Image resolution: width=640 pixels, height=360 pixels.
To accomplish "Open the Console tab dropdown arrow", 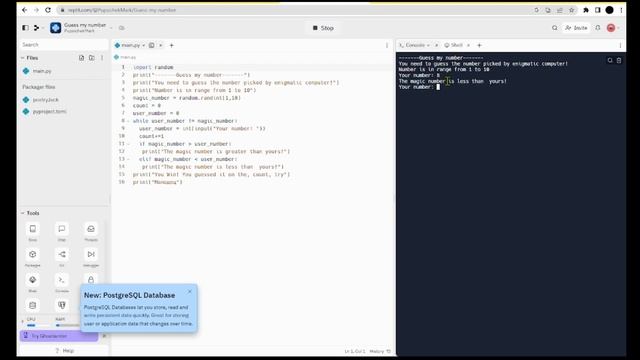I will pos(428,45).
